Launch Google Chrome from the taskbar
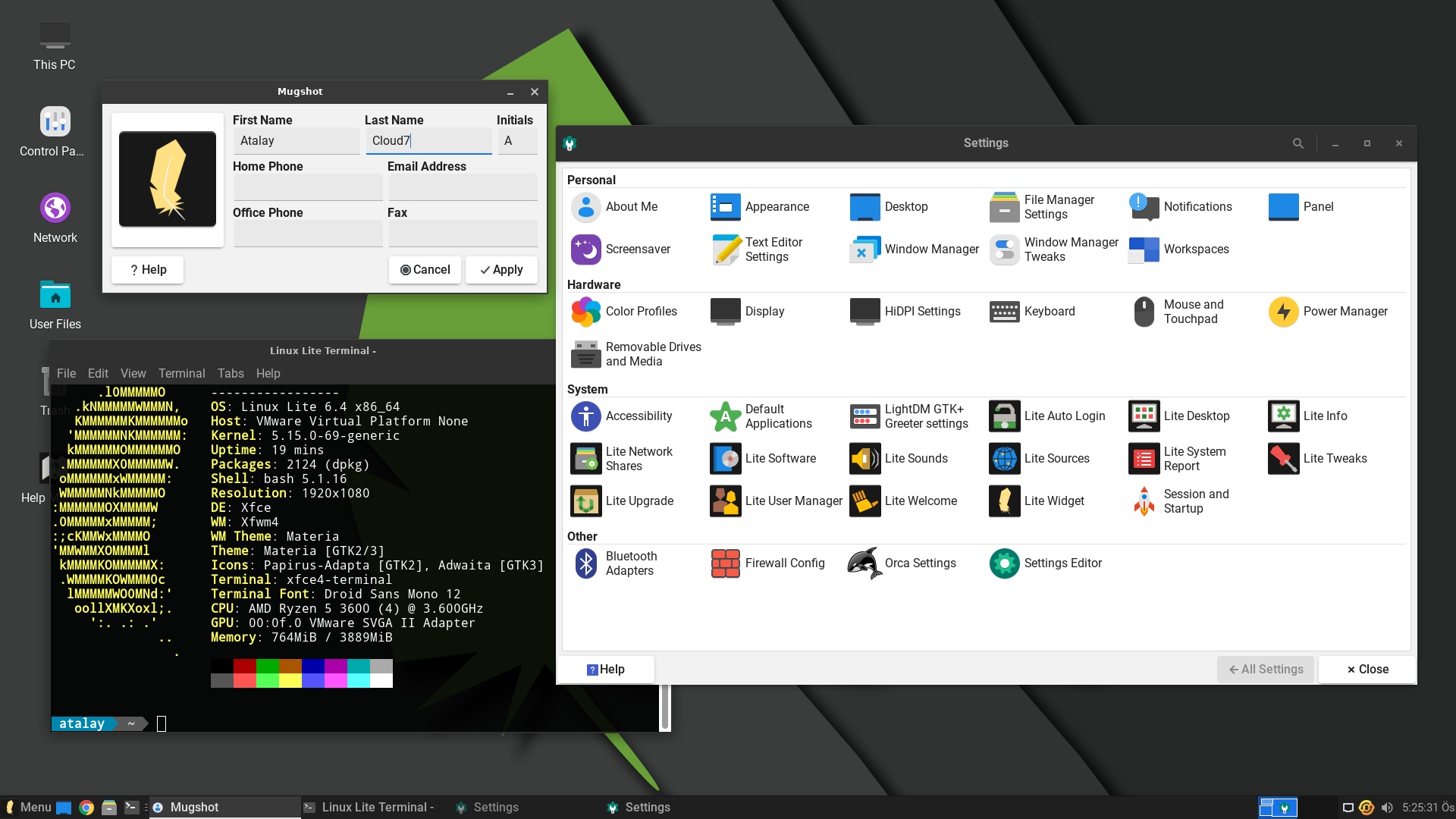This screenshot has width=1456, height=819. click(86, 808)
